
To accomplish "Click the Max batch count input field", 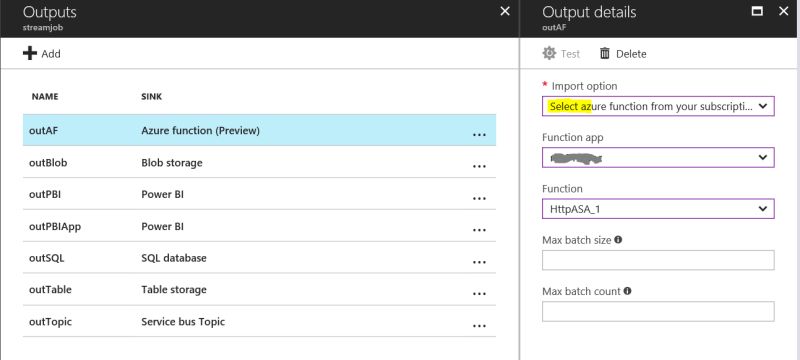I will tap(658, 311).
